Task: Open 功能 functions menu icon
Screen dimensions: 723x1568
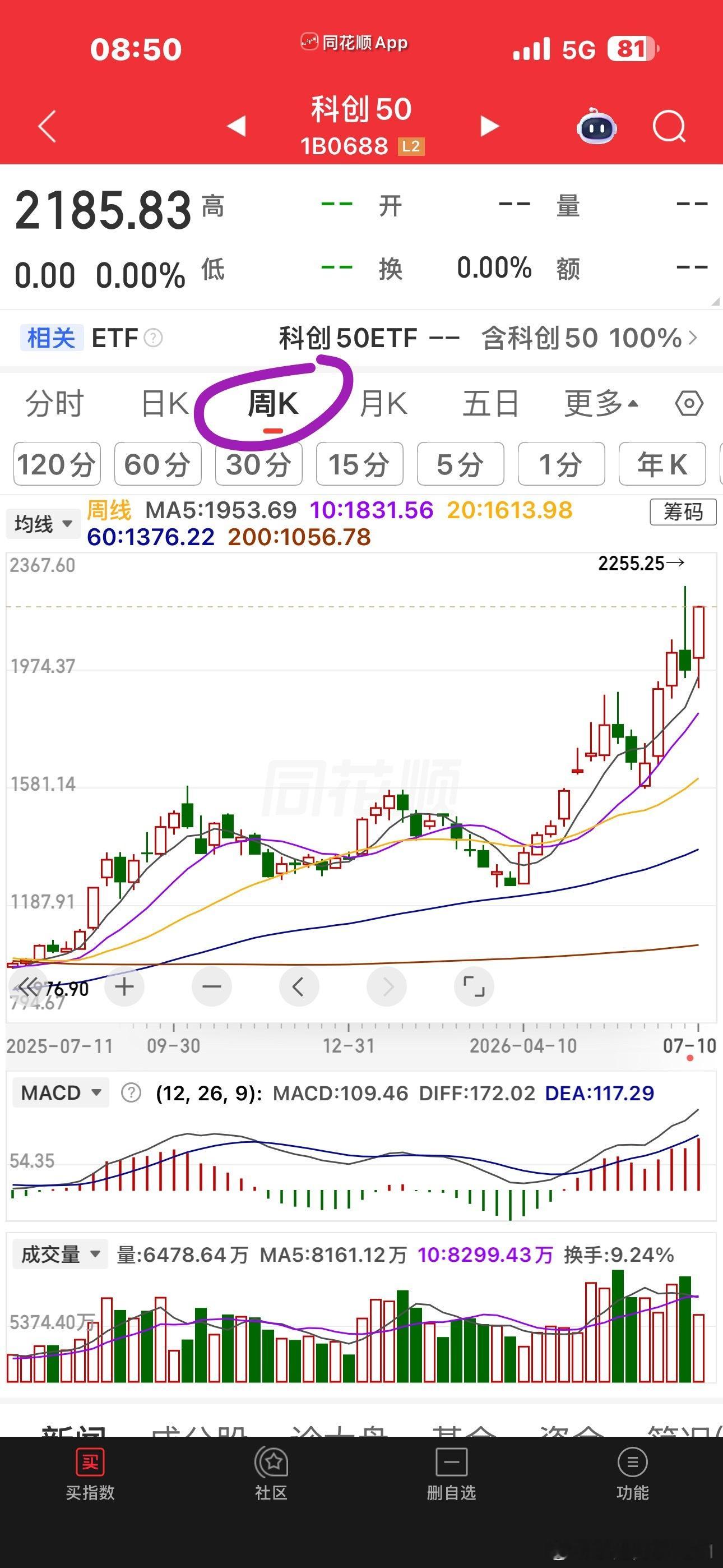Action: (632, 1462)
